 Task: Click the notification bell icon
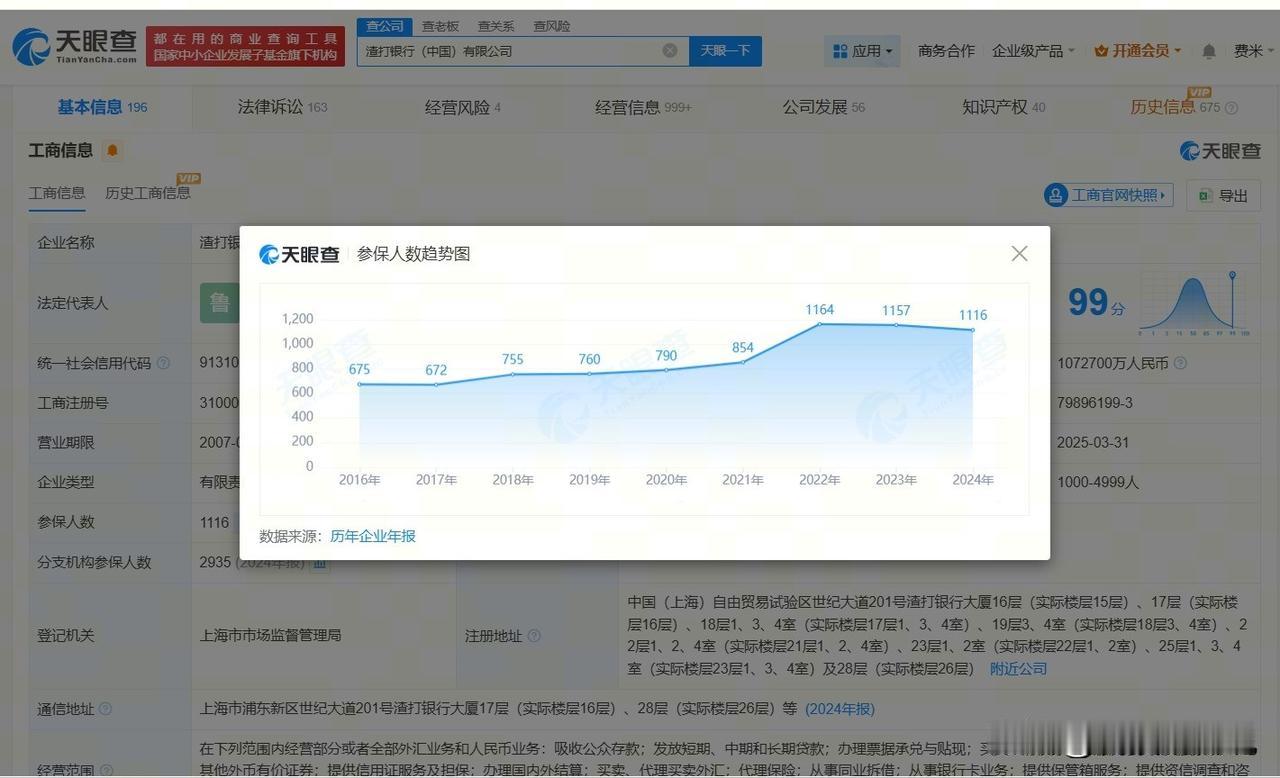[1209, 51]
